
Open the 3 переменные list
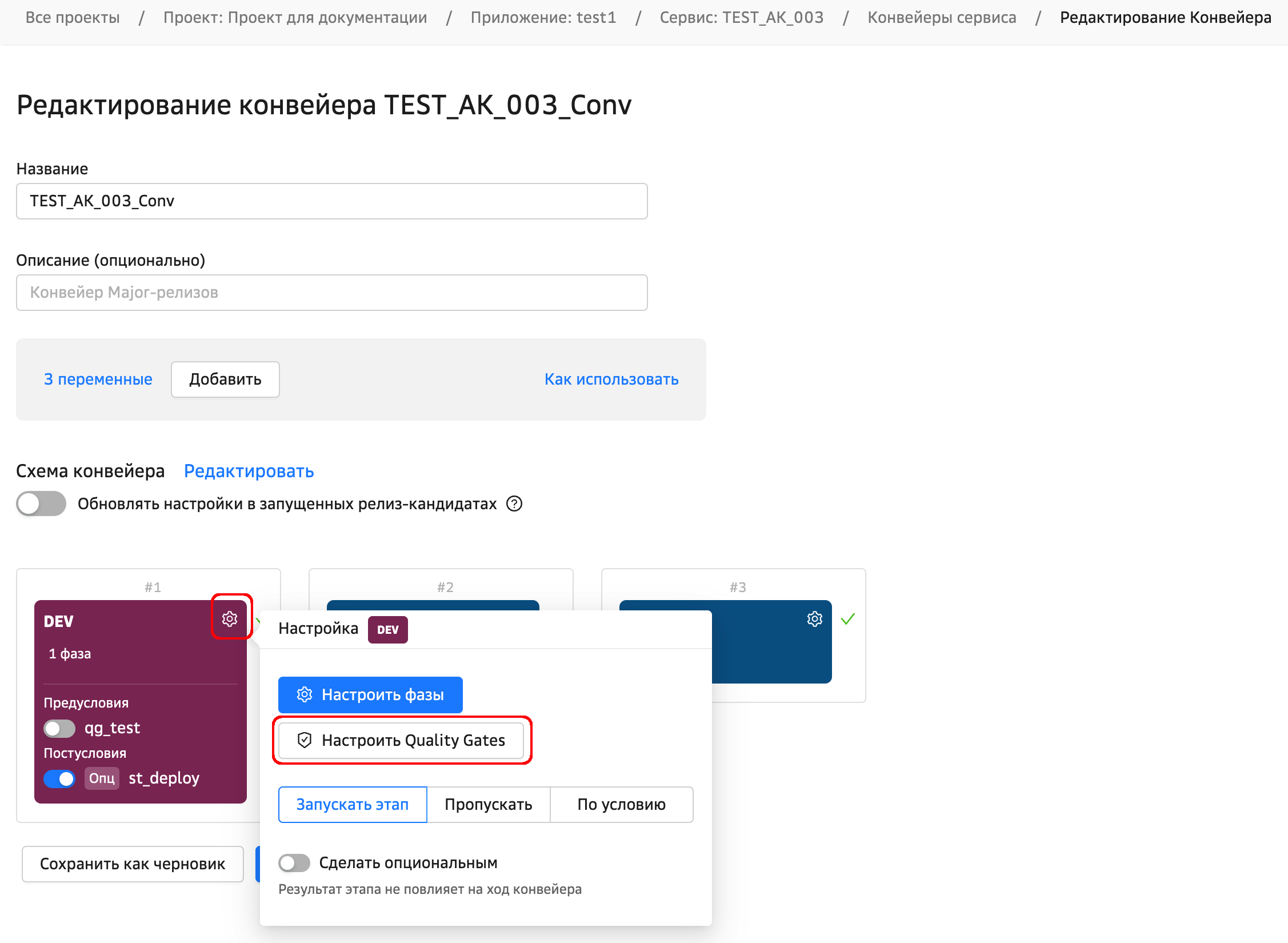point(98,379)
